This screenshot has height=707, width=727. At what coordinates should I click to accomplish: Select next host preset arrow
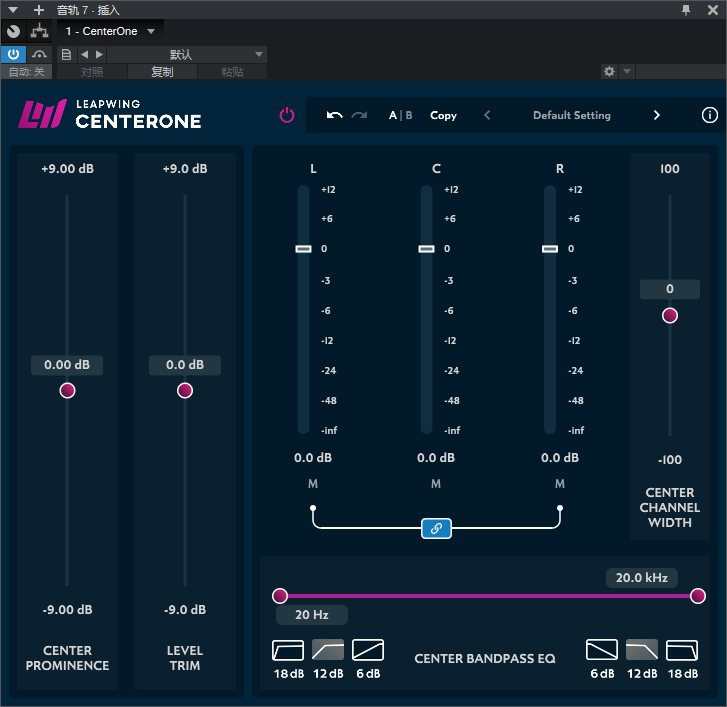(99, 55)
